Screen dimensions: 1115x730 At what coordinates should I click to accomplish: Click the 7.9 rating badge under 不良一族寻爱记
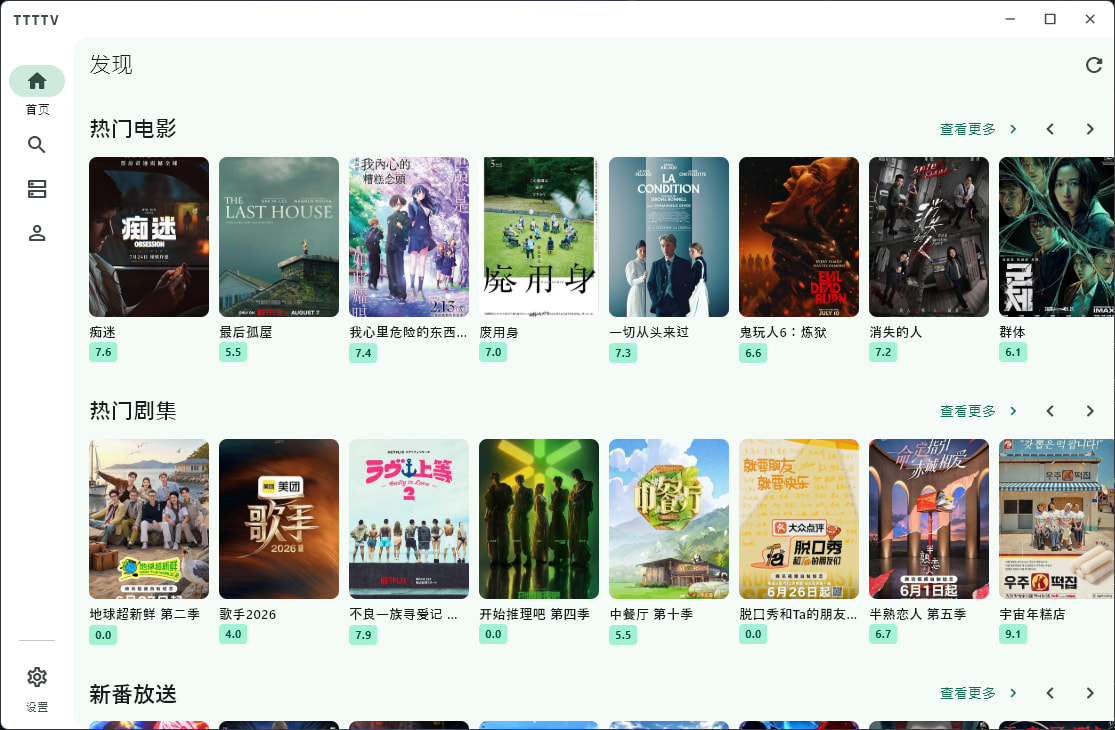point(363,635)
